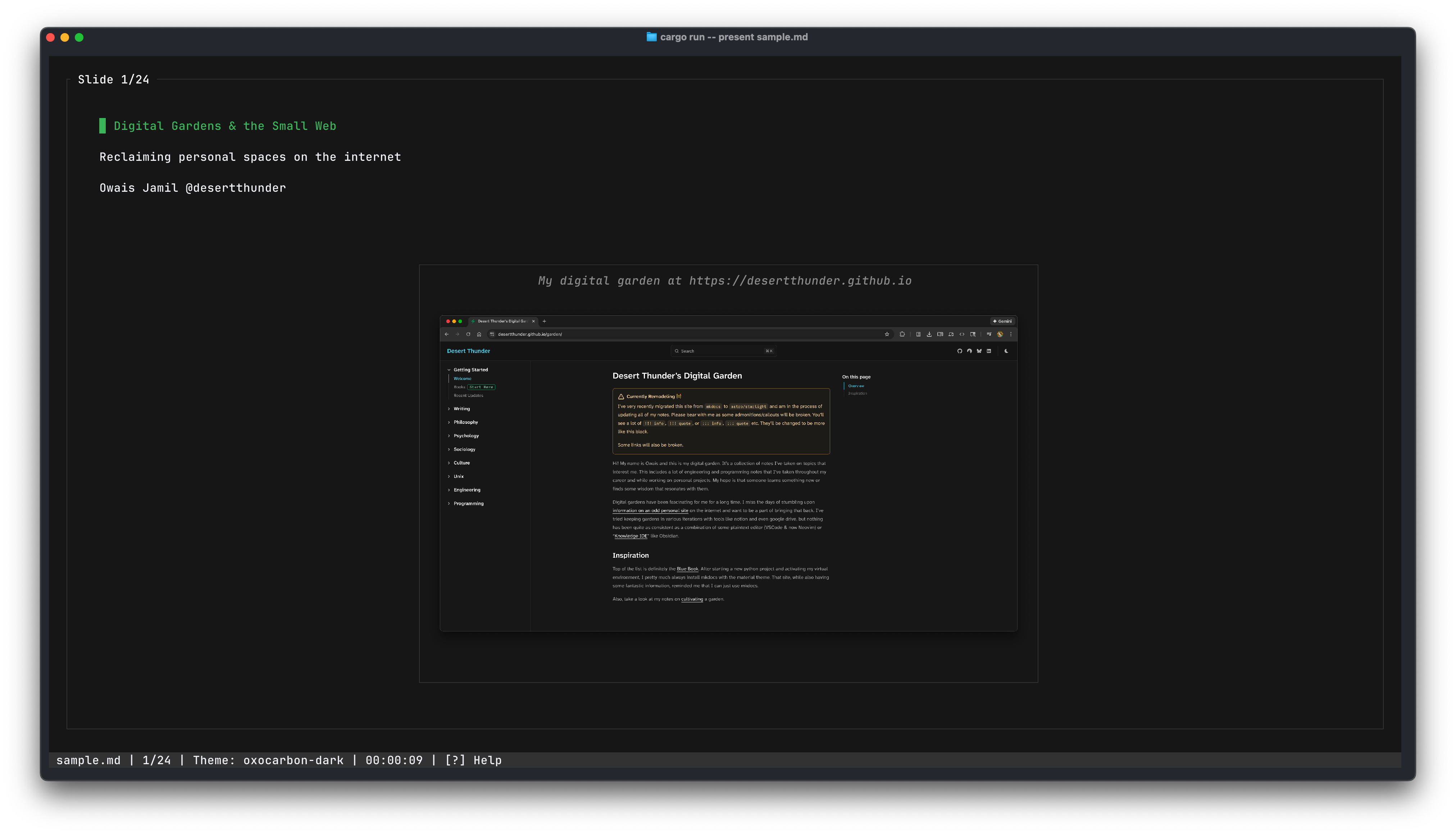Click the GitHub icon in site header

pos(960,351)
